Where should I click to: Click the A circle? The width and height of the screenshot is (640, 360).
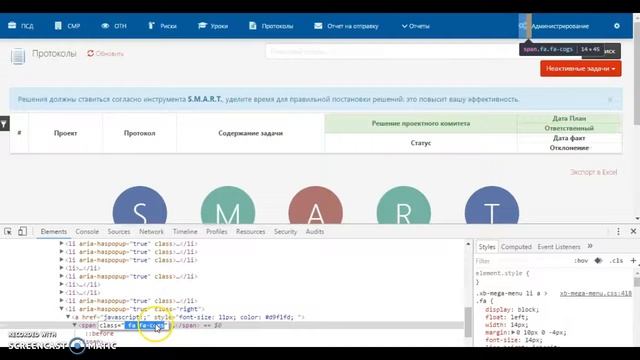316,205
